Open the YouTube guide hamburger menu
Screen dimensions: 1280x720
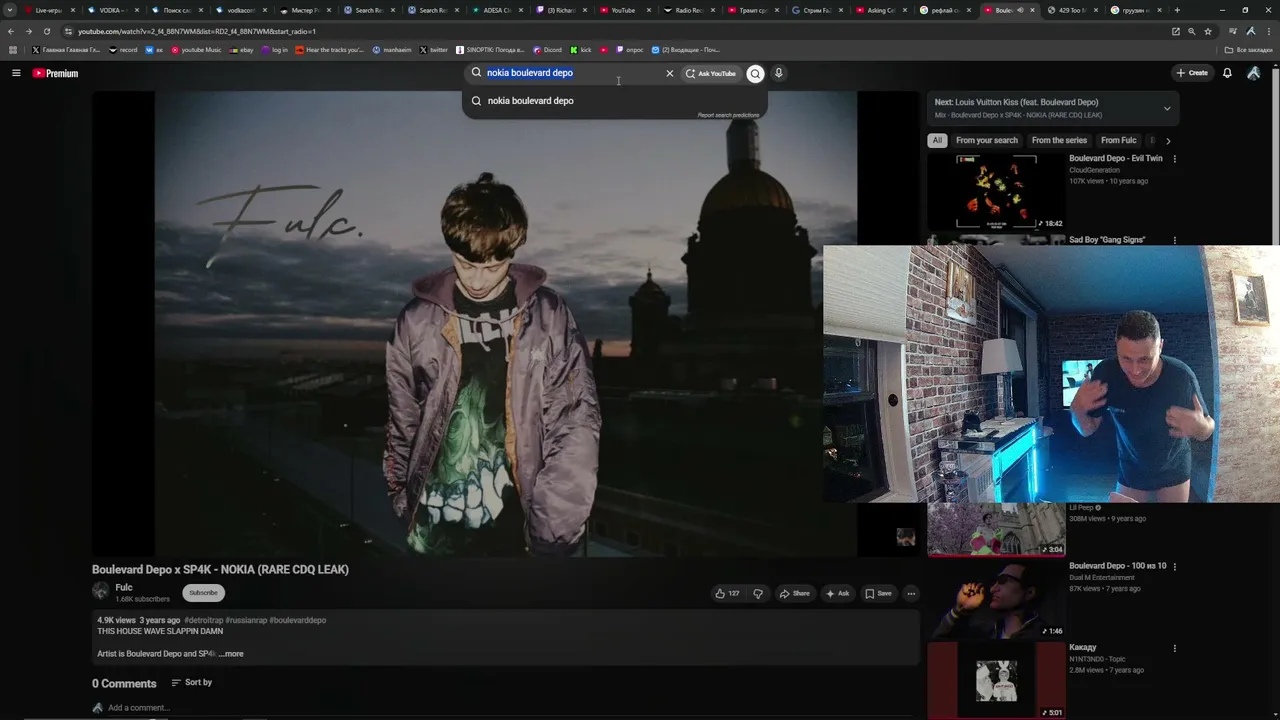pos(16,73)
